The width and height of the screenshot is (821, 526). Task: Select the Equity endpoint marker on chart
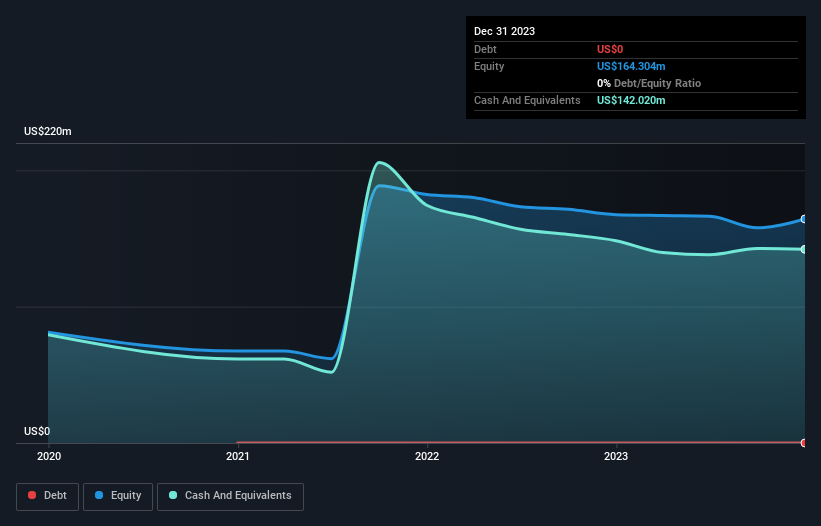[804, 219]
